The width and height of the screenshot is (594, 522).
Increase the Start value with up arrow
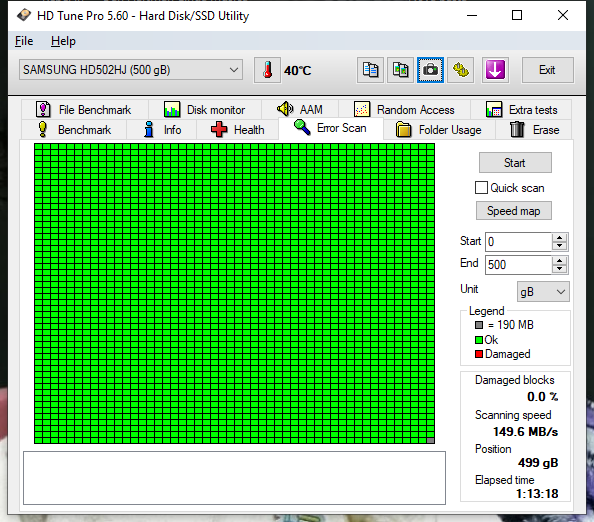(x=560, y=238)
